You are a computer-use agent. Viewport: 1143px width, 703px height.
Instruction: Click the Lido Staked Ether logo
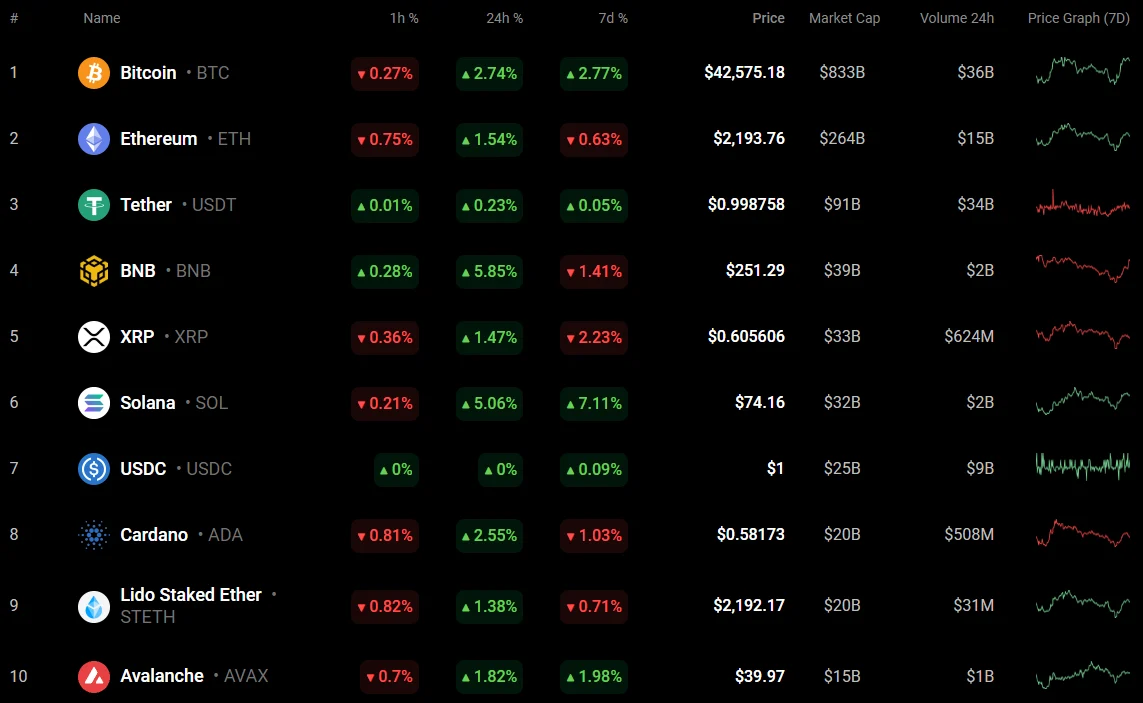94,606
